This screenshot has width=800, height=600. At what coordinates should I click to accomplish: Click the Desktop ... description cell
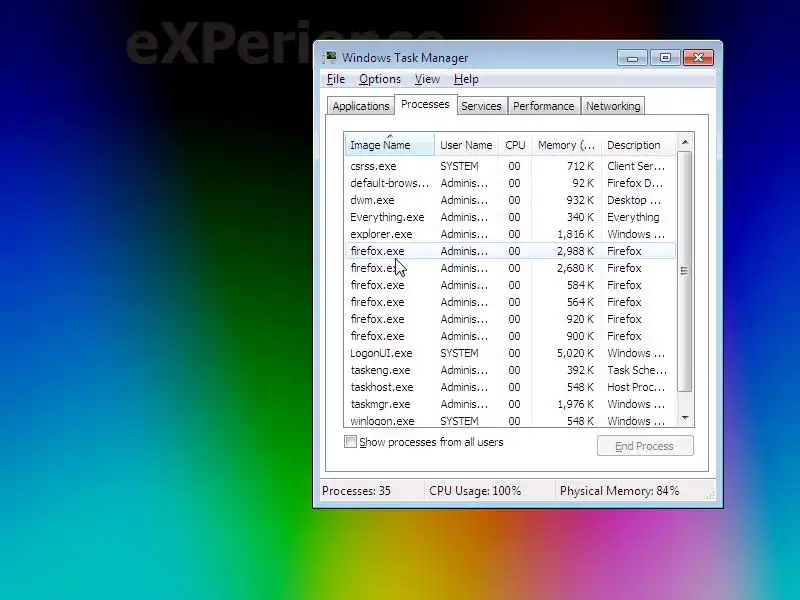(x=634, y=200)
